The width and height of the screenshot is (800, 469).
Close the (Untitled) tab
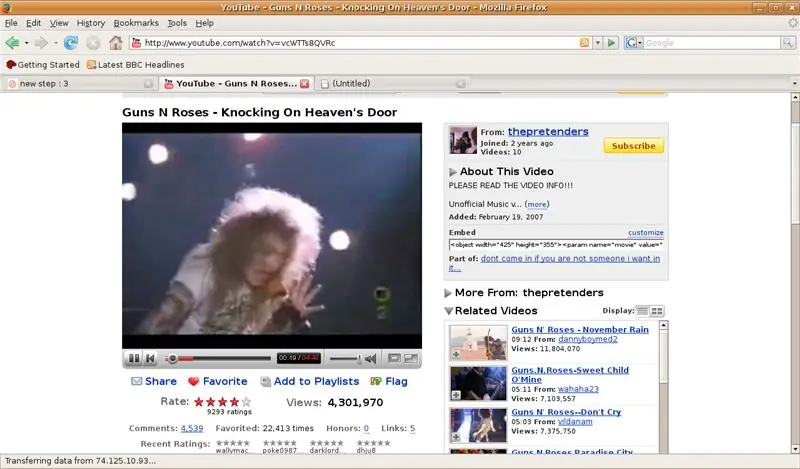click(461, 84)
